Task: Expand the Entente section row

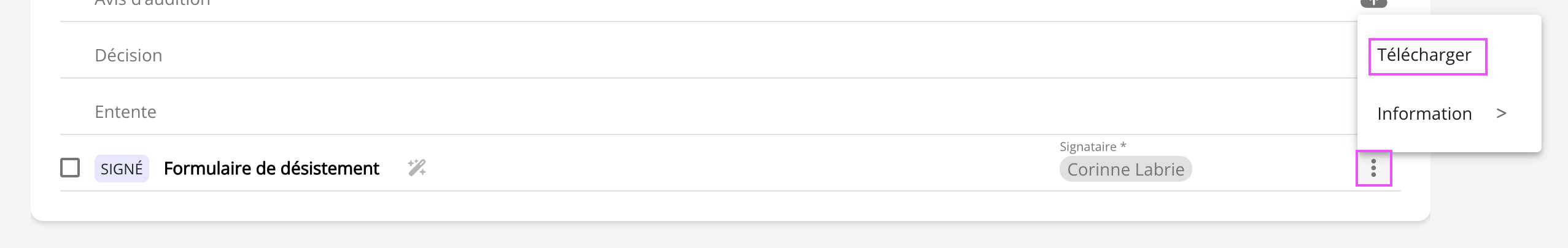Action: click(x=125, y=112)
